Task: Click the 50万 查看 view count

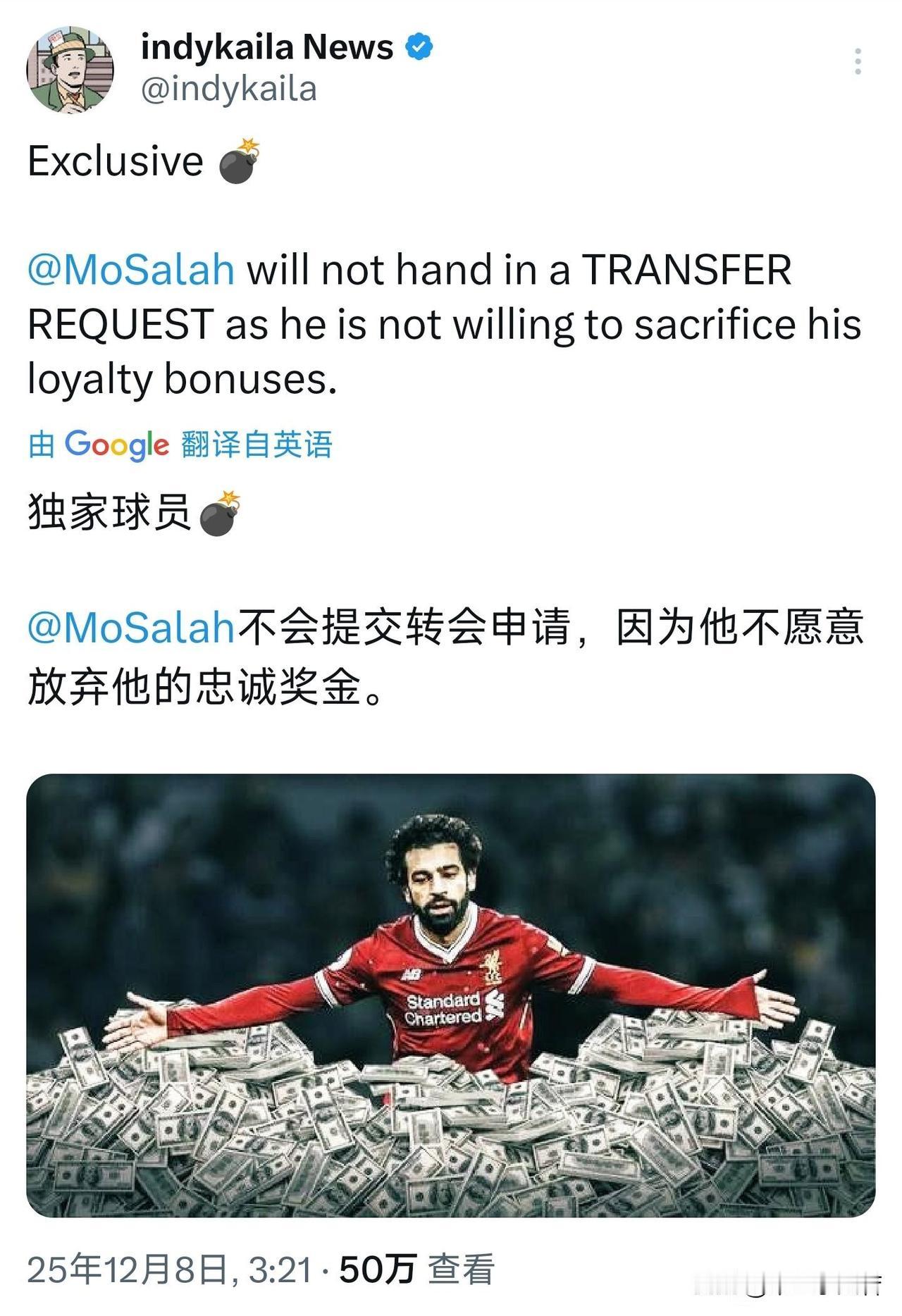Action: point(417,1270)
